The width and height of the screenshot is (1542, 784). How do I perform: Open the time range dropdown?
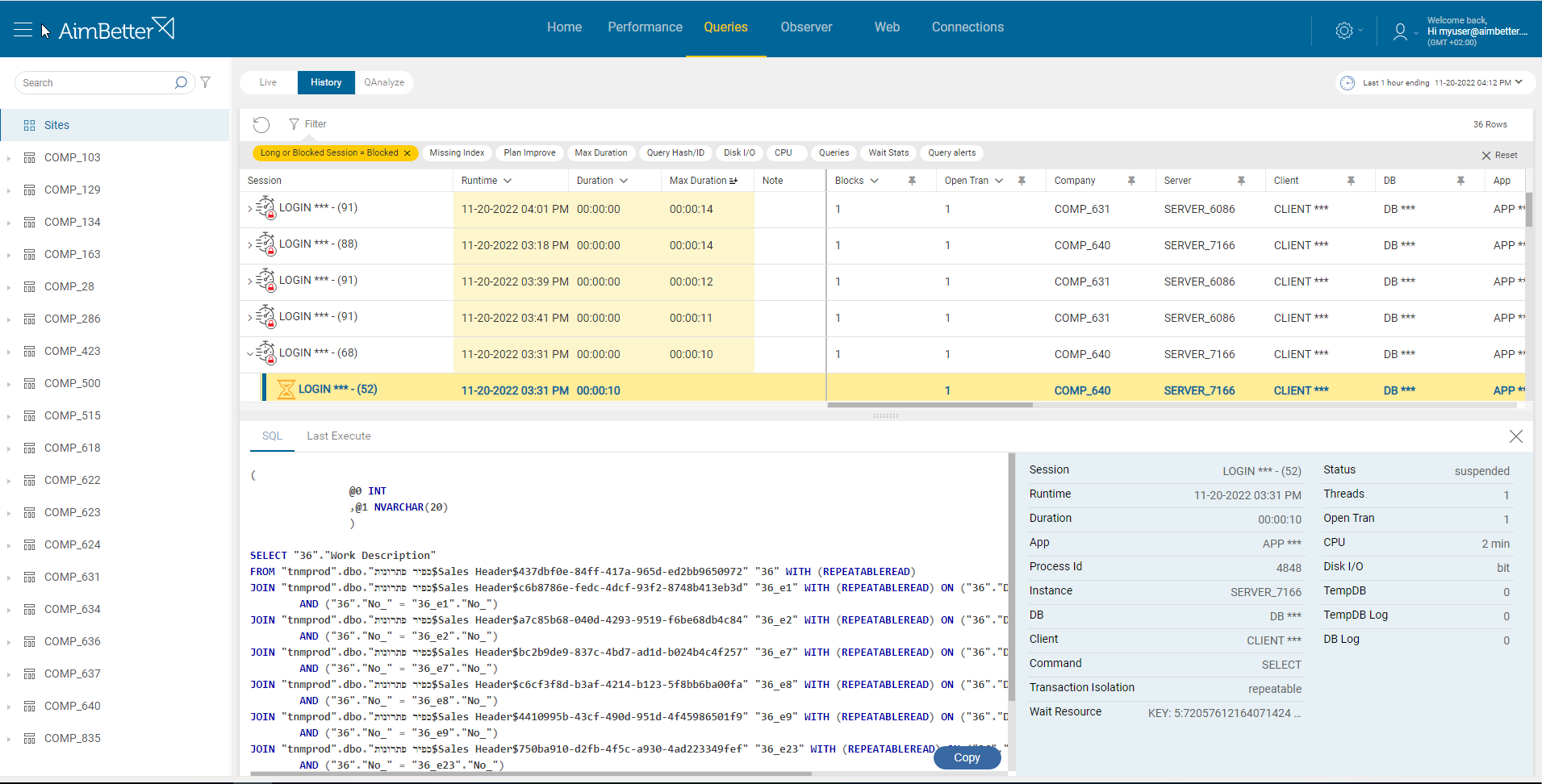pyautogui.click(x=1519, y=82)
